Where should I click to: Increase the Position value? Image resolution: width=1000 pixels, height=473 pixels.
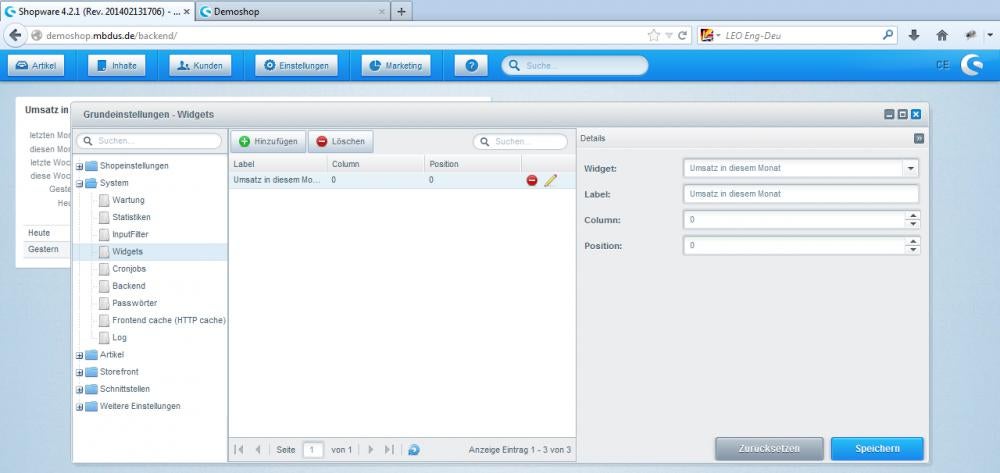click(x=913, y=242)
